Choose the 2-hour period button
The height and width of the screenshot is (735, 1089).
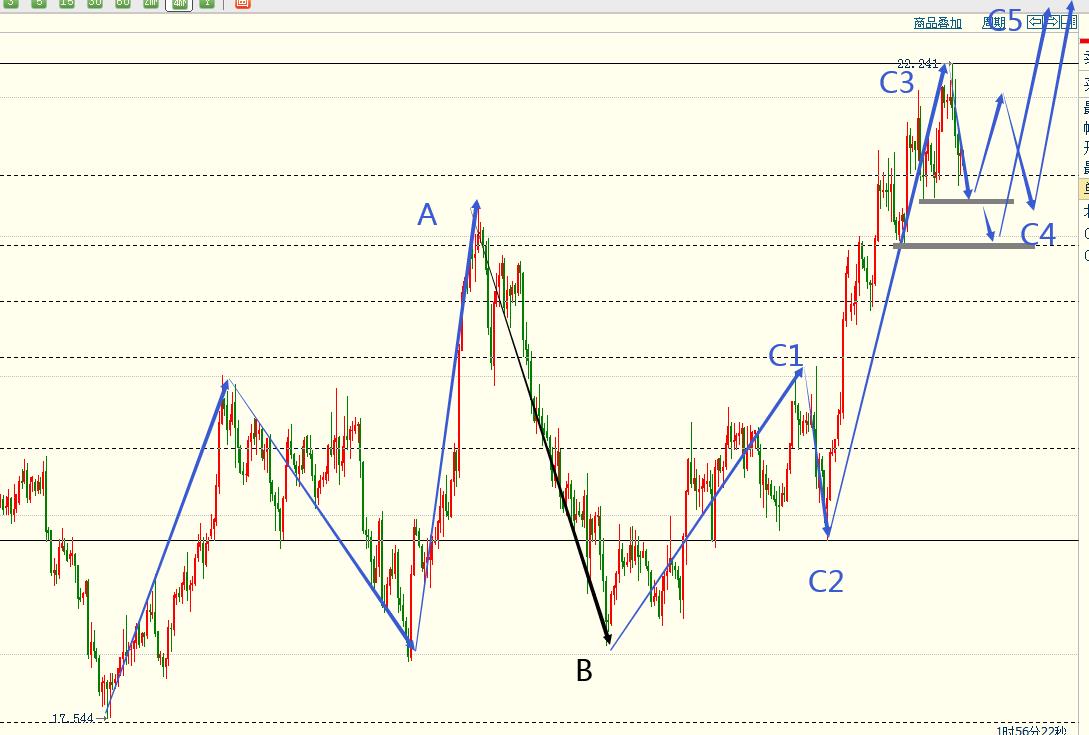pyautogui.click(x=151, y=3)
